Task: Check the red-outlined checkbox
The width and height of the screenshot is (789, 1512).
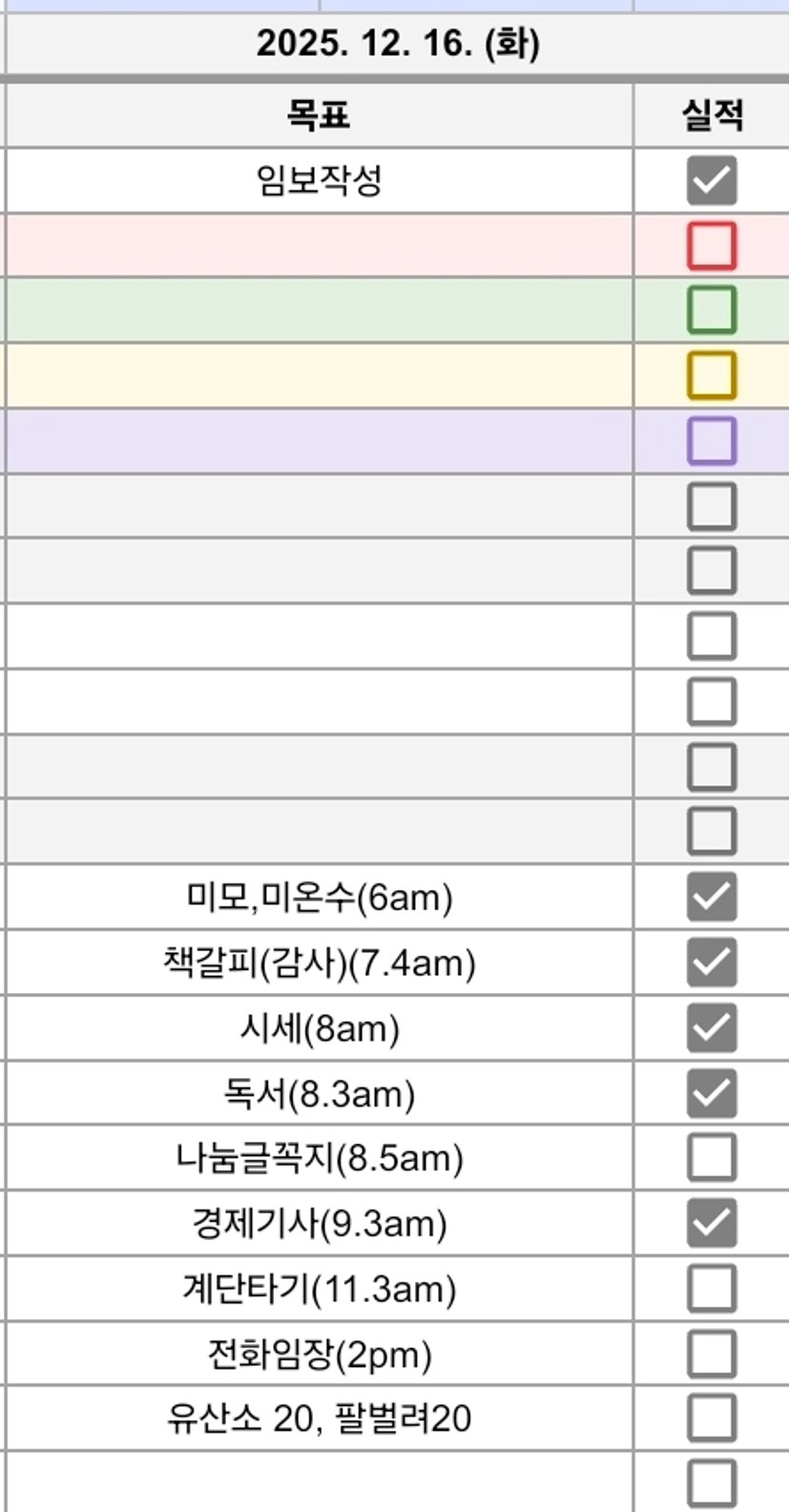Action: tap(711, 245)
